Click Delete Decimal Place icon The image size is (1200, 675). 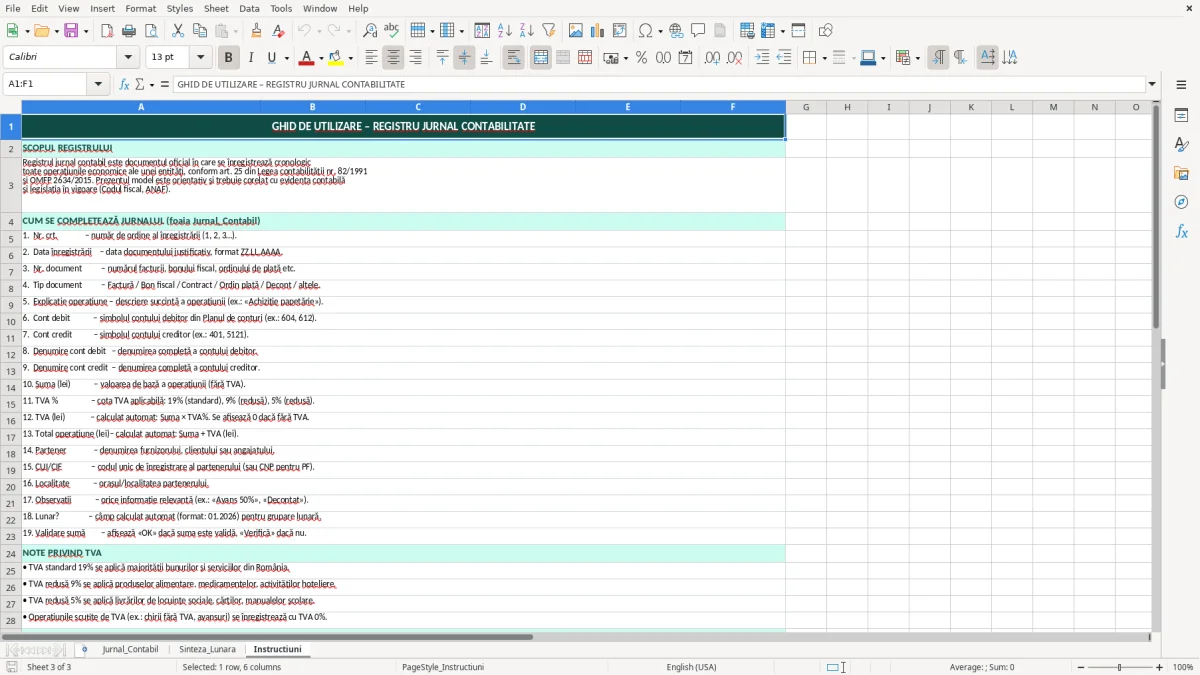click(734, 58)
